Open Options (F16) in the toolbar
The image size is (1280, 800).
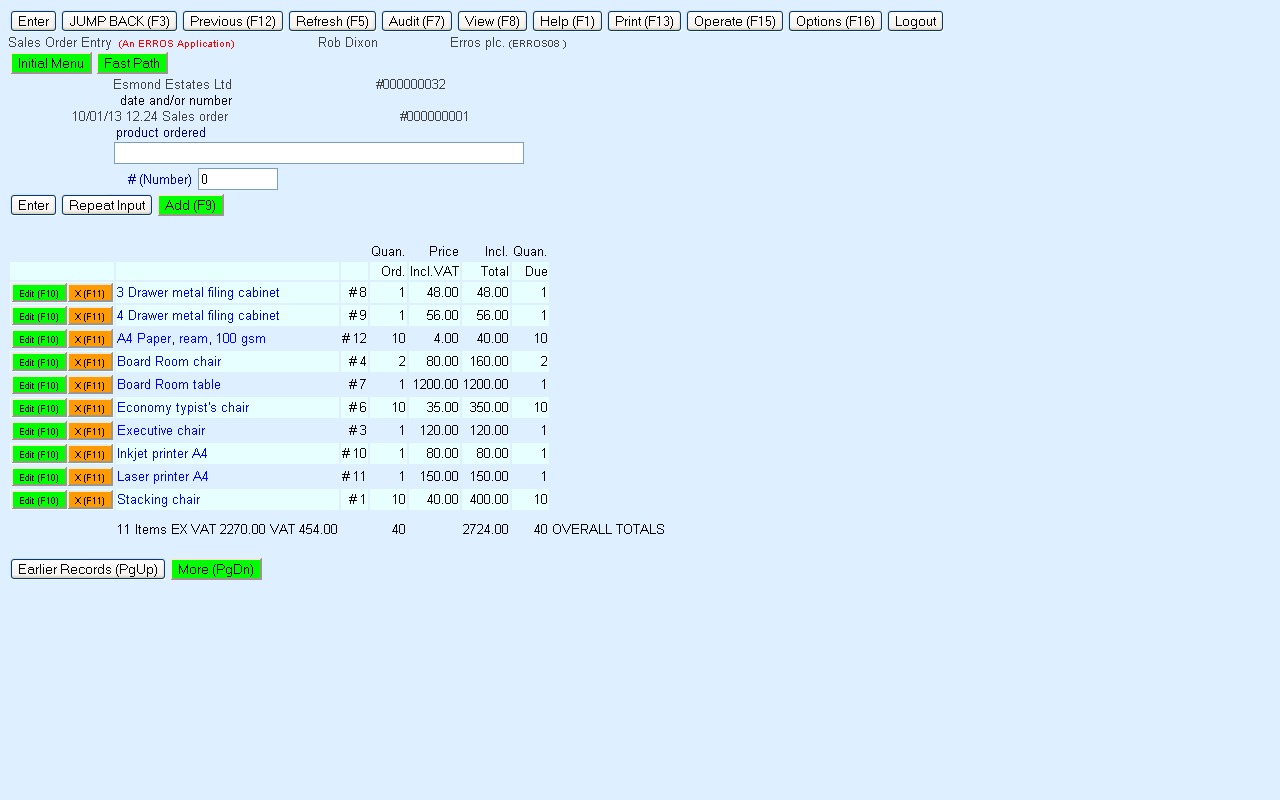point(835,21)
